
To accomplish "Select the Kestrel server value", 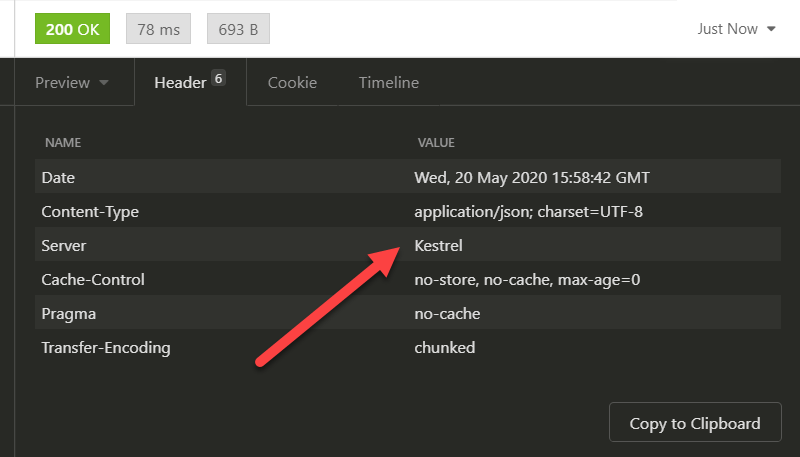I will [438, 245].
